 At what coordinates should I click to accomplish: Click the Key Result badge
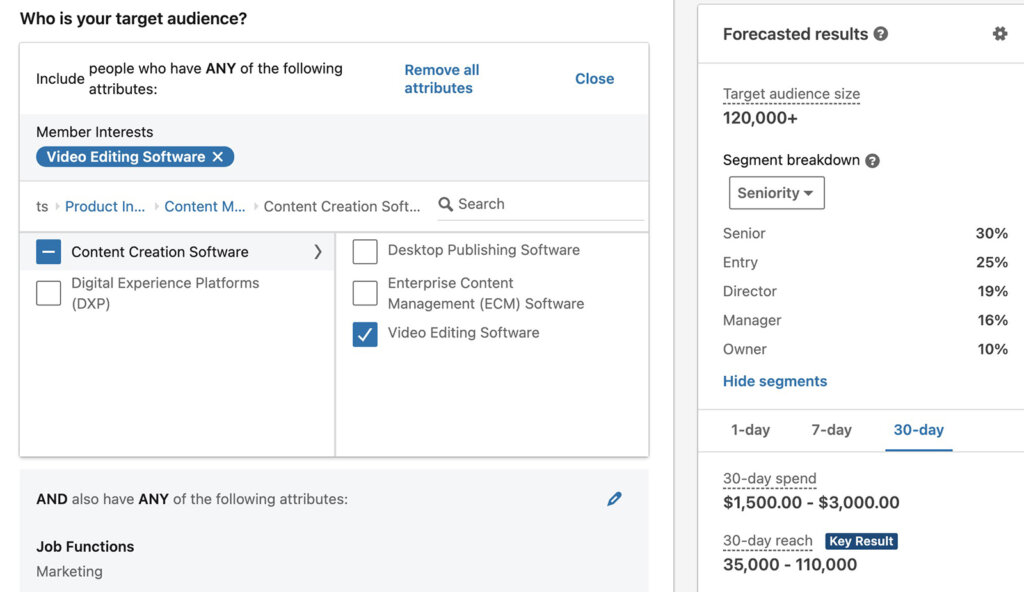coord(861,541)
